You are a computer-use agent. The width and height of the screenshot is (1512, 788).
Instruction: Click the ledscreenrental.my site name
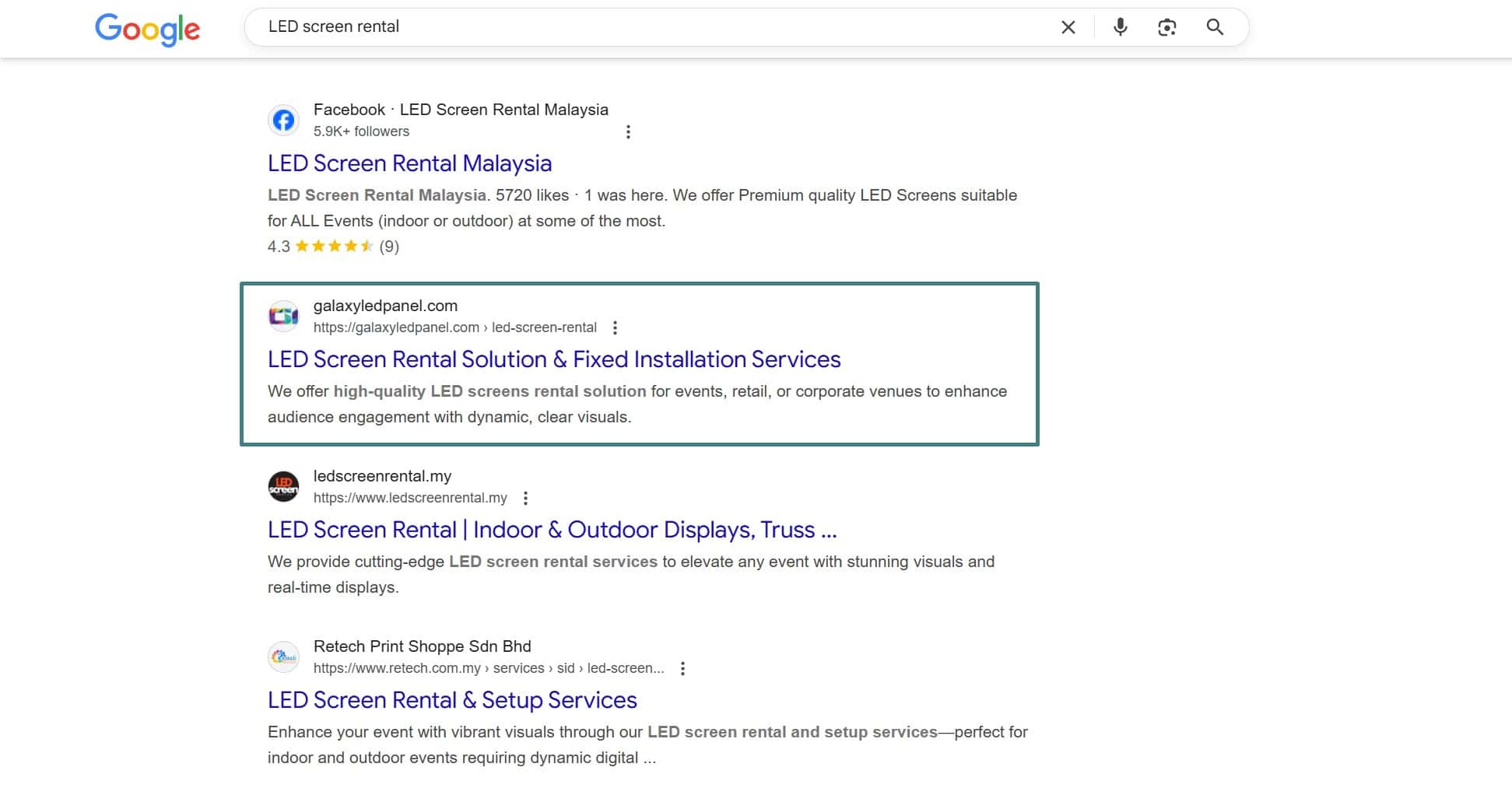click(x=382, y=476)
